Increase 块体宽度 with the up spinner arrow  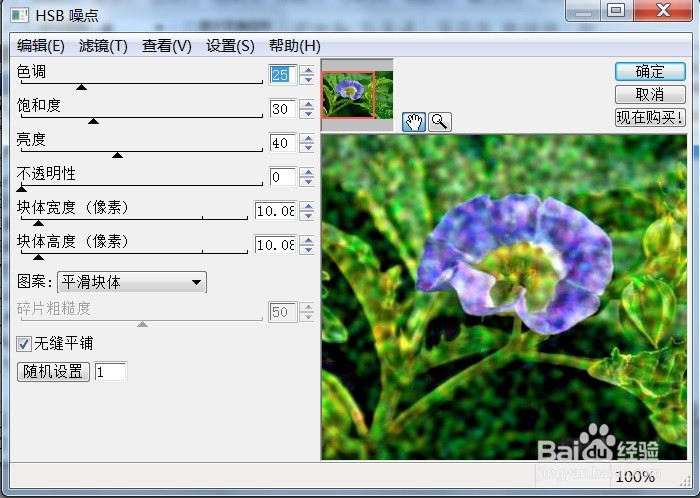click(x=307, y=206)
